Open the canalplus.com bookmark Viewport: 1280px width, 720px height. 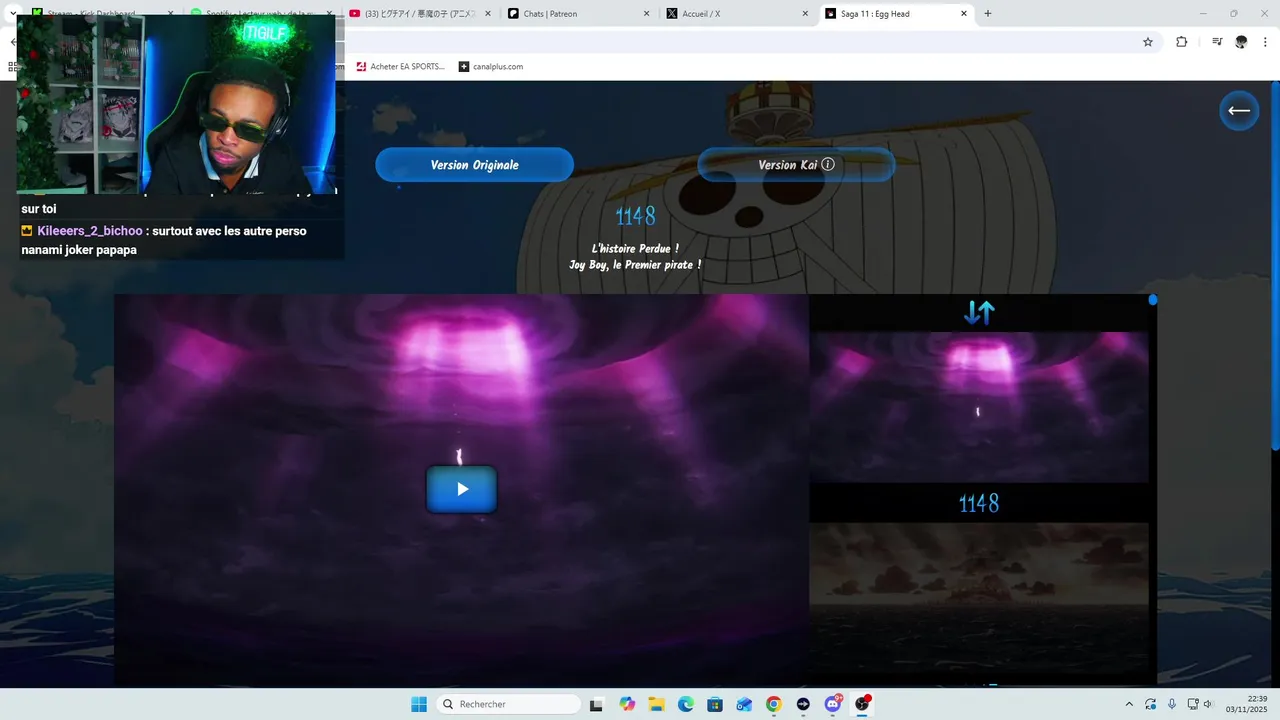491,66
